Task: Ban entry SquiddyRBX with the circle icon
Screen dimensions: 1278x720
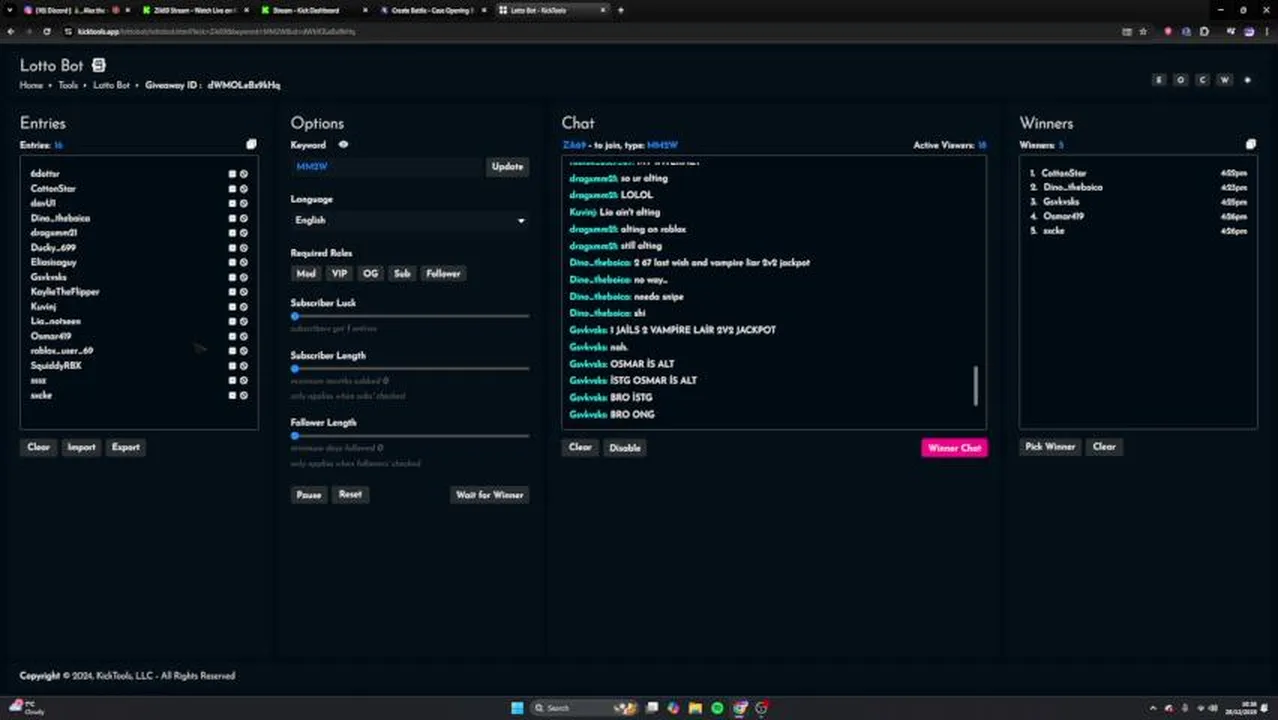Action: click(x=243, y=365)
